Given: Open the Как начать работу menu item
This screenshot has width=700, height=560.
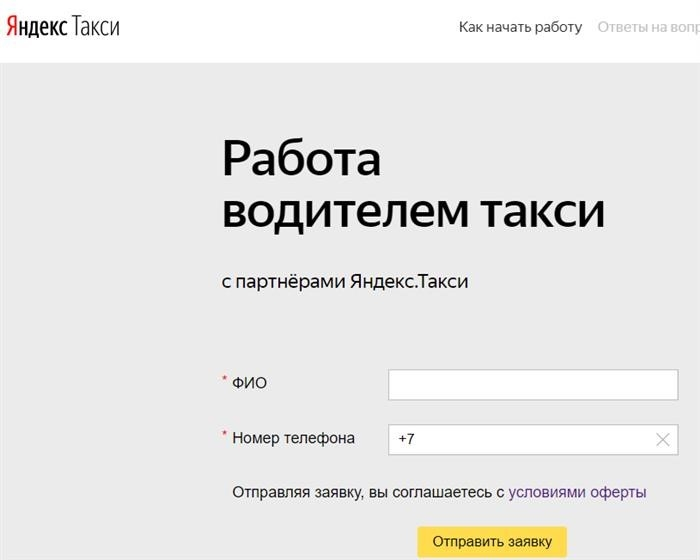Looking at the screenshot, I should pyautogui.click(x=520, y=27).
